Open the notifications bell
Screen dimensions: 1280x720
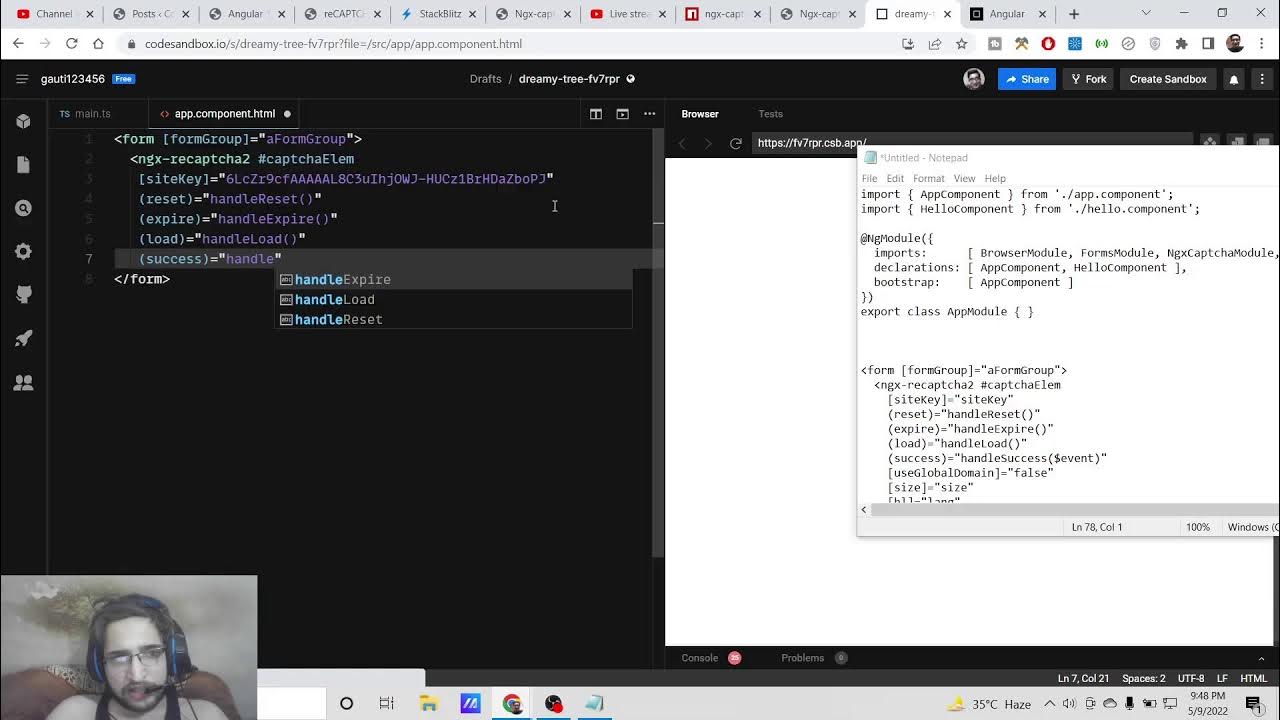[x=1233, y=79]
